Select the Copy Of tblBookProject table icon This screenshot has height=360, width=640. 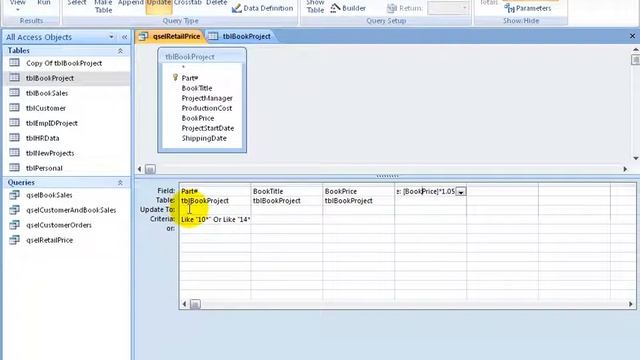coord(14,62)
